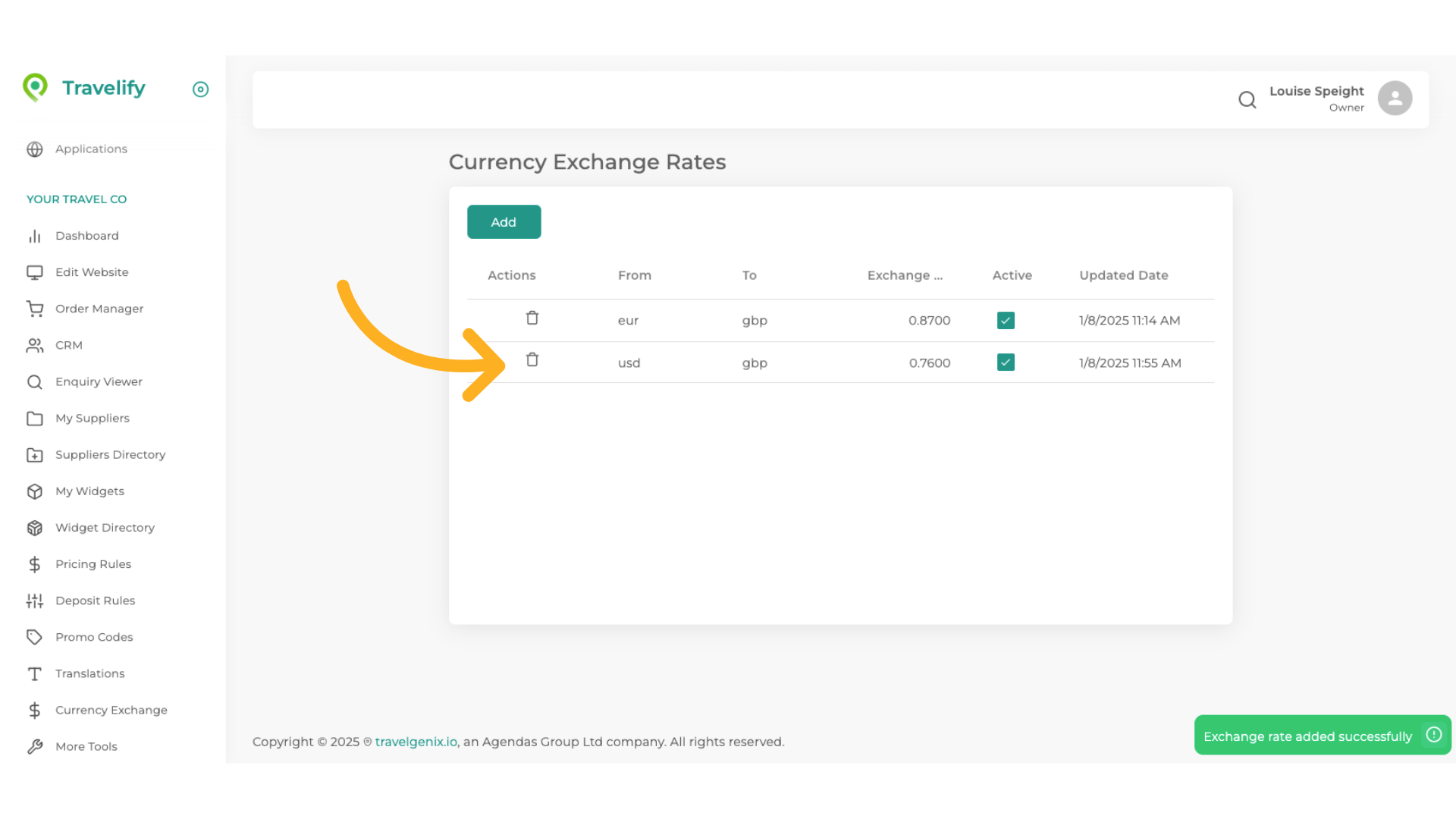Deactivate the usd to gbp rate
1456x819 pixels.
click(1005, 362)
